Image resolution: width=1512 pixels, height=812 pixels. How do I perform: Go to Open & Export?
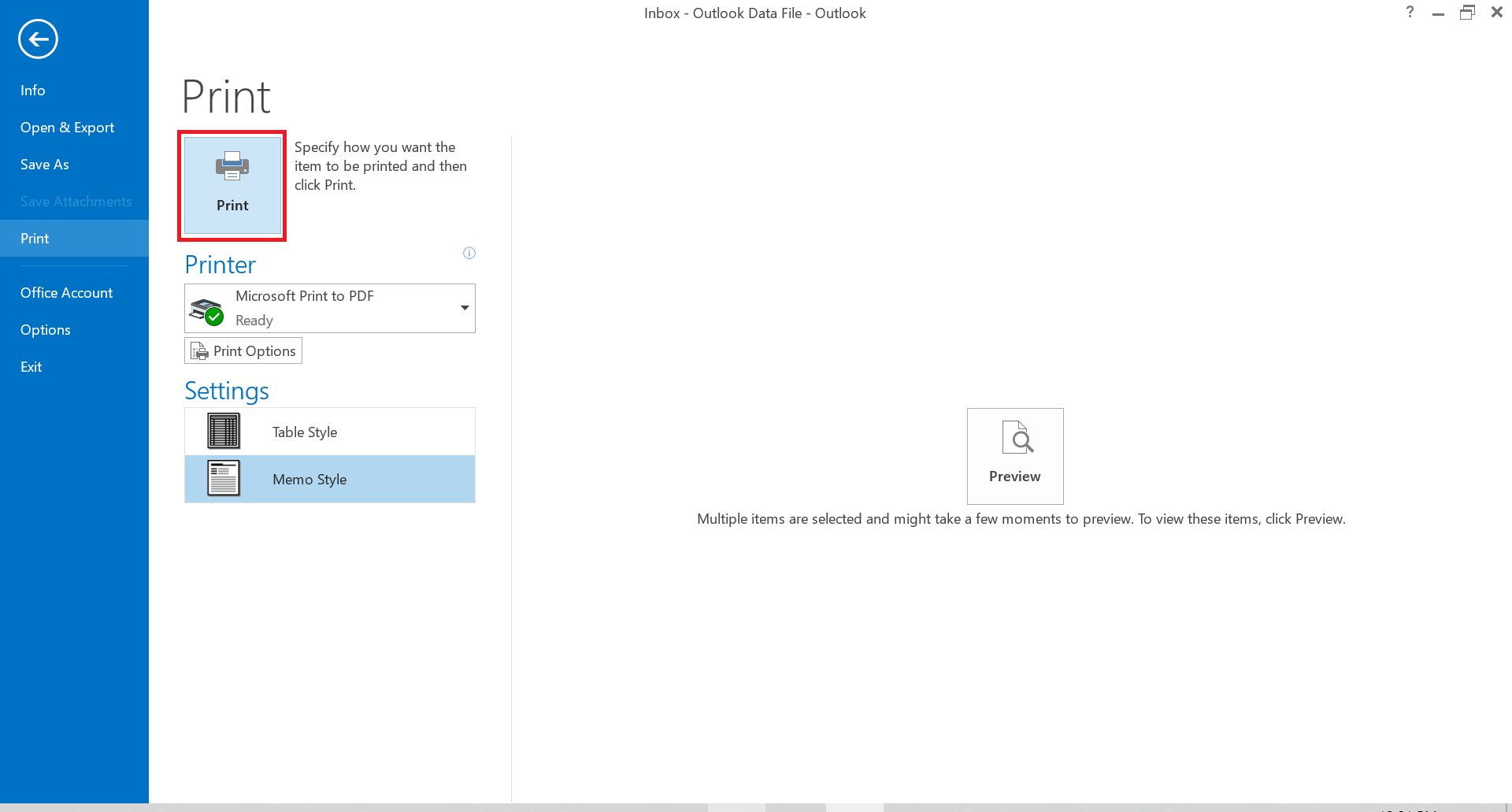[x=74, y=128]
